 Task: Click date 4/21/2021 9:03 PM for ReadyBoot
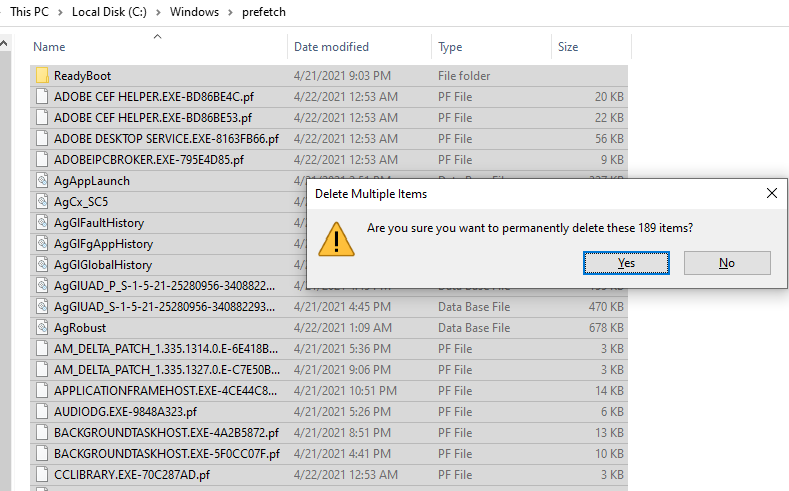pos(342,76)
